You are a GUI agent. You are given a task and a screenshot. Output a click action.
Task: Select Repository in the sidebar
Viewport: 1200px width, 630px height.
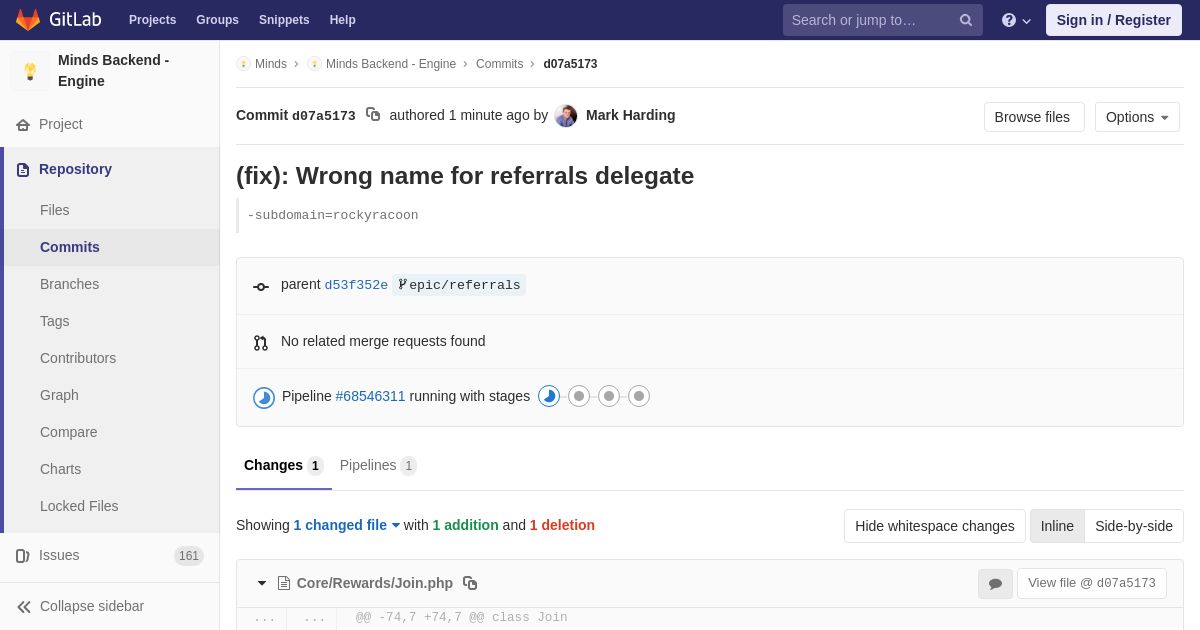(x=110, y=169)
